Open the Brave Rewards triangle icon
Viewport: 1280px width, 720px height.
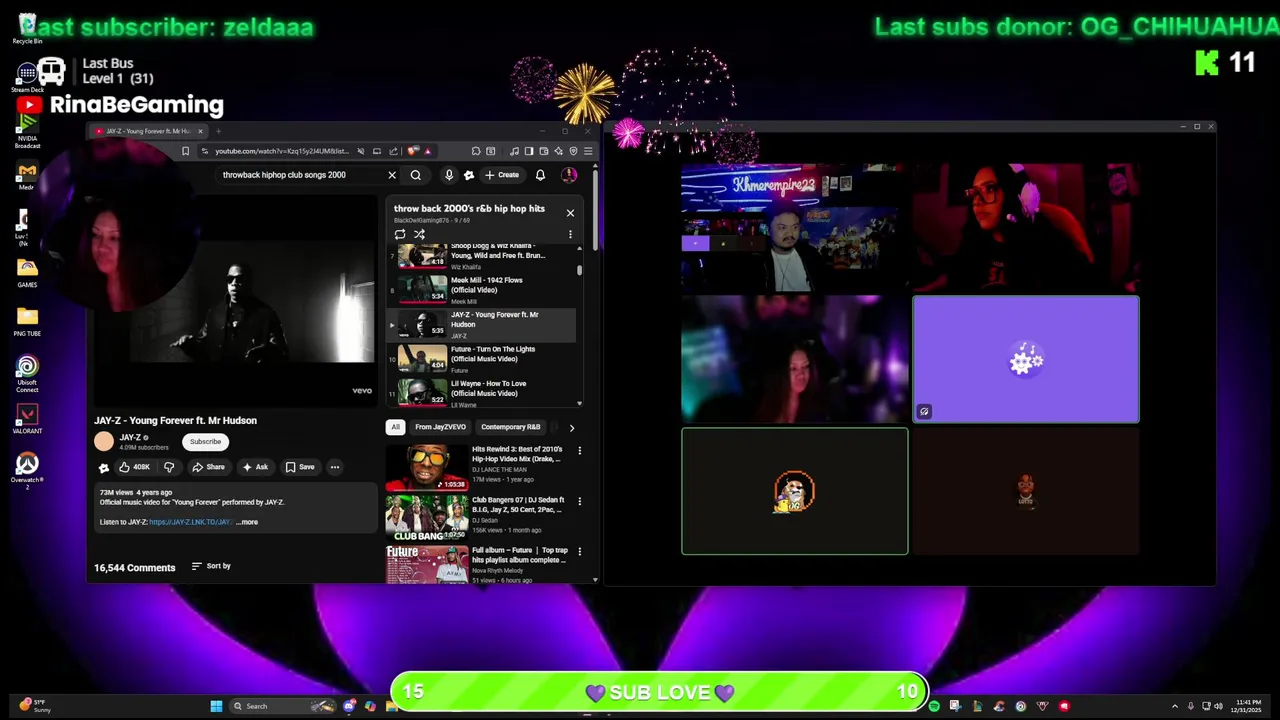428,151
